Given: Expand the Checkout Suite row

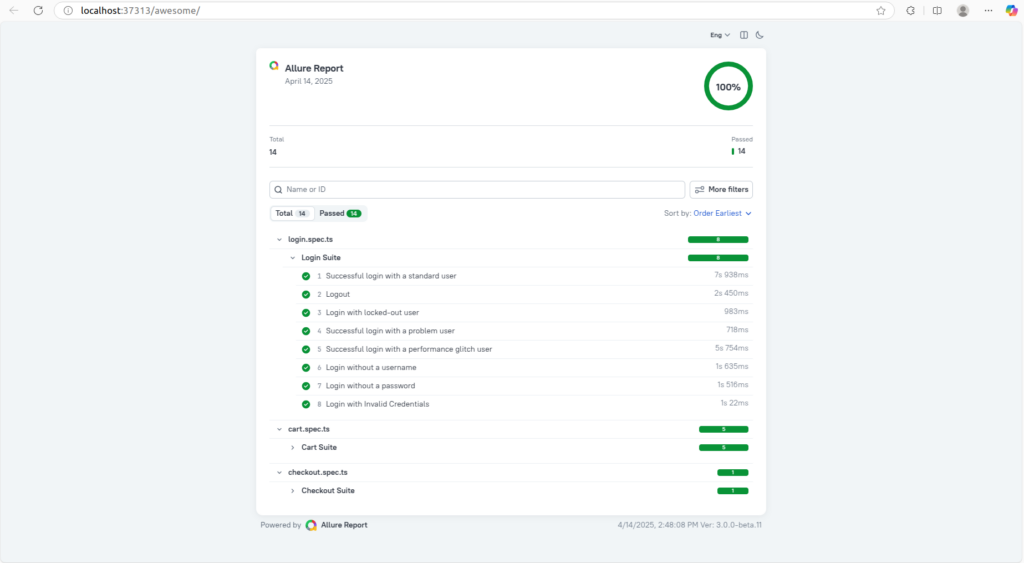Looking at the screenshot, I should point(293,491).
